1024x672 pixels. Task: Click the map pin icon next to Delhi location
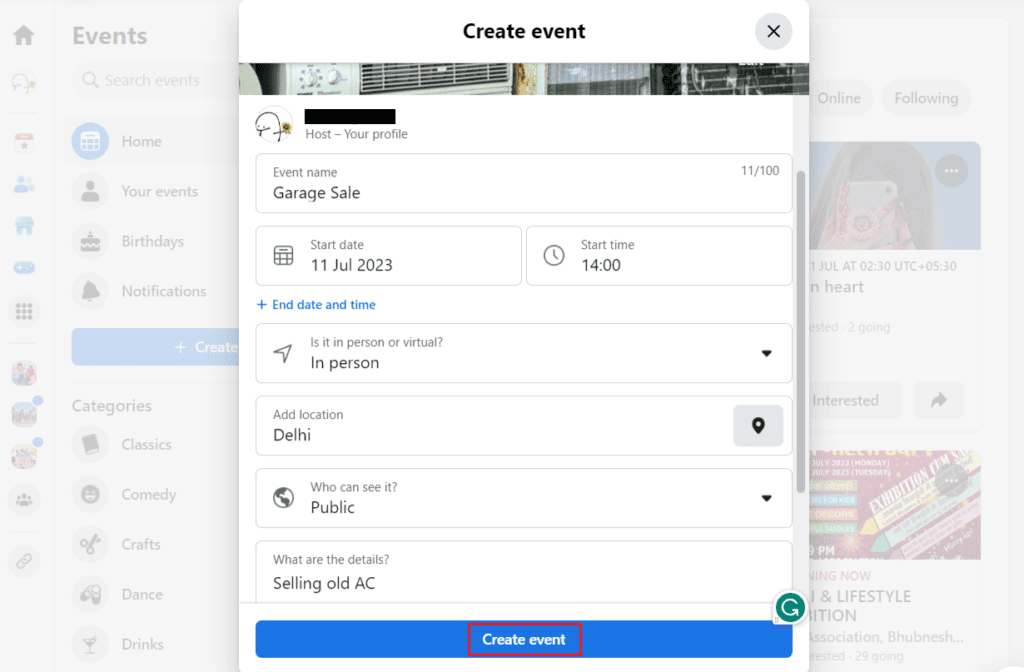pyautogui.click(x=758, y=425)
